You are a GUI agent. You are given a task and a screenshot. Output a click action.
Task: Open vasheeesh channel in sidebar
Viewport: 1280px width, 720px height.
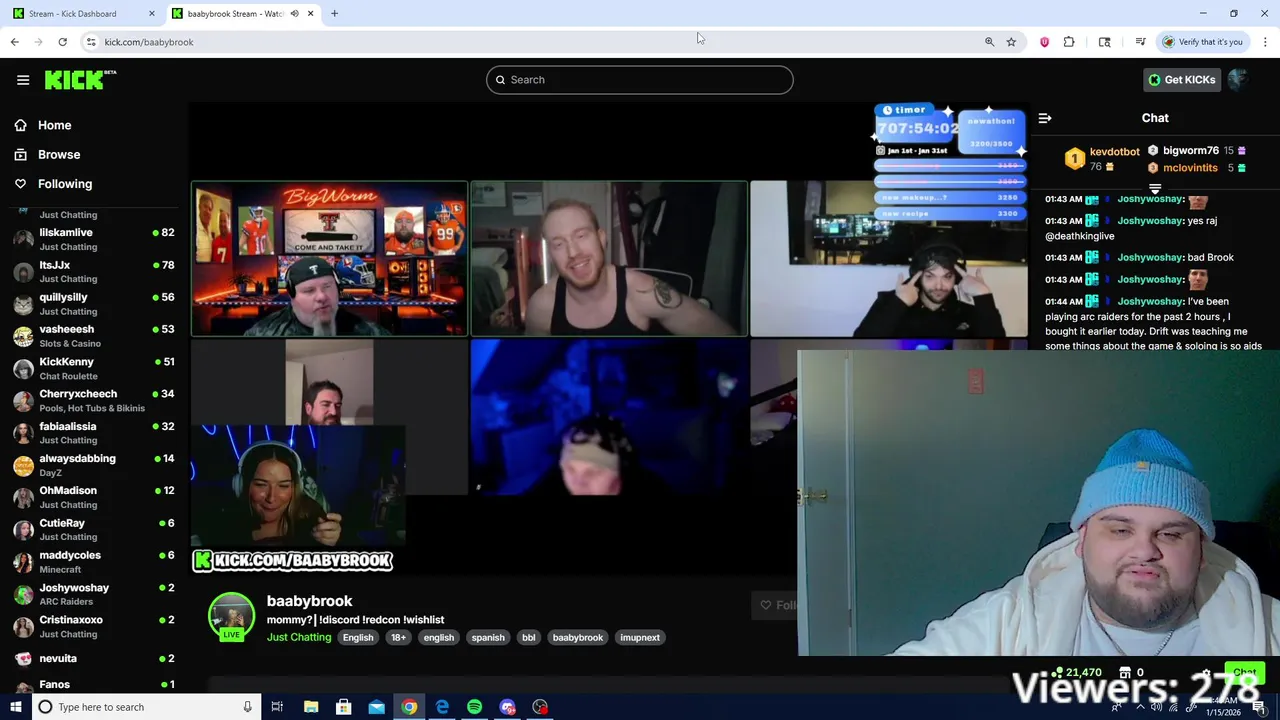point(94,335)
